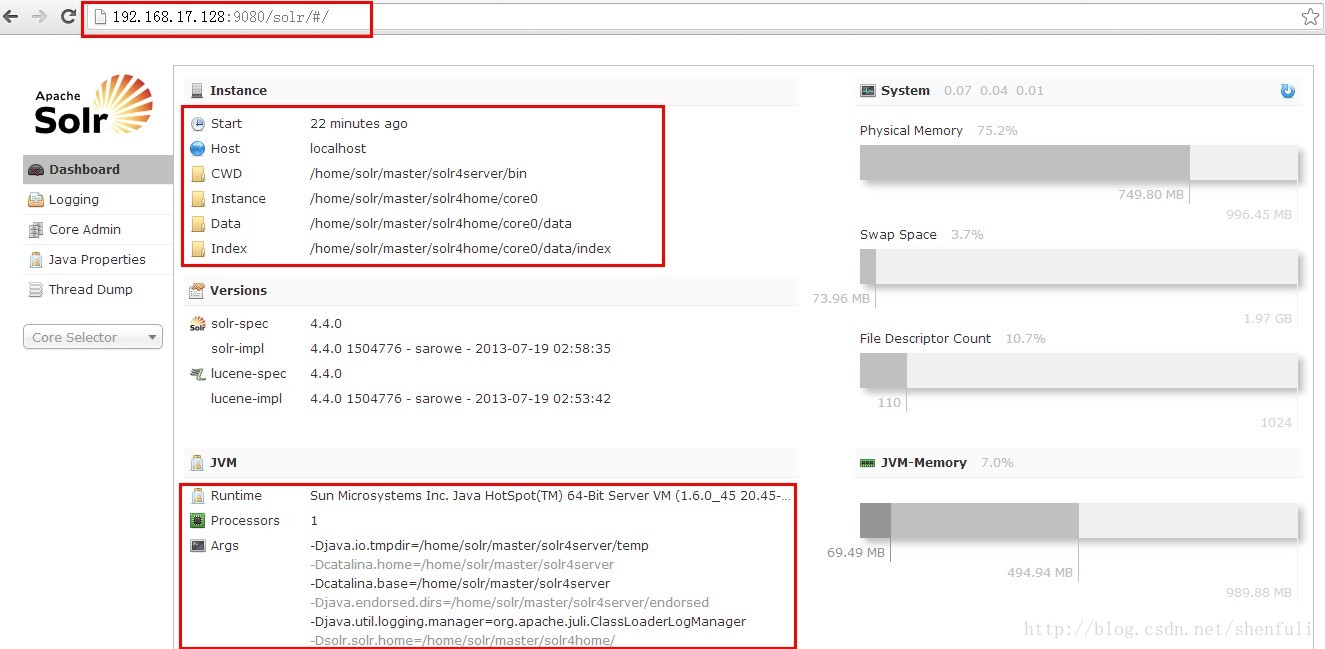Viewport: 1325px width, 649px height.
Task: Reload the page with refresh icon
Action: point(68,16)
